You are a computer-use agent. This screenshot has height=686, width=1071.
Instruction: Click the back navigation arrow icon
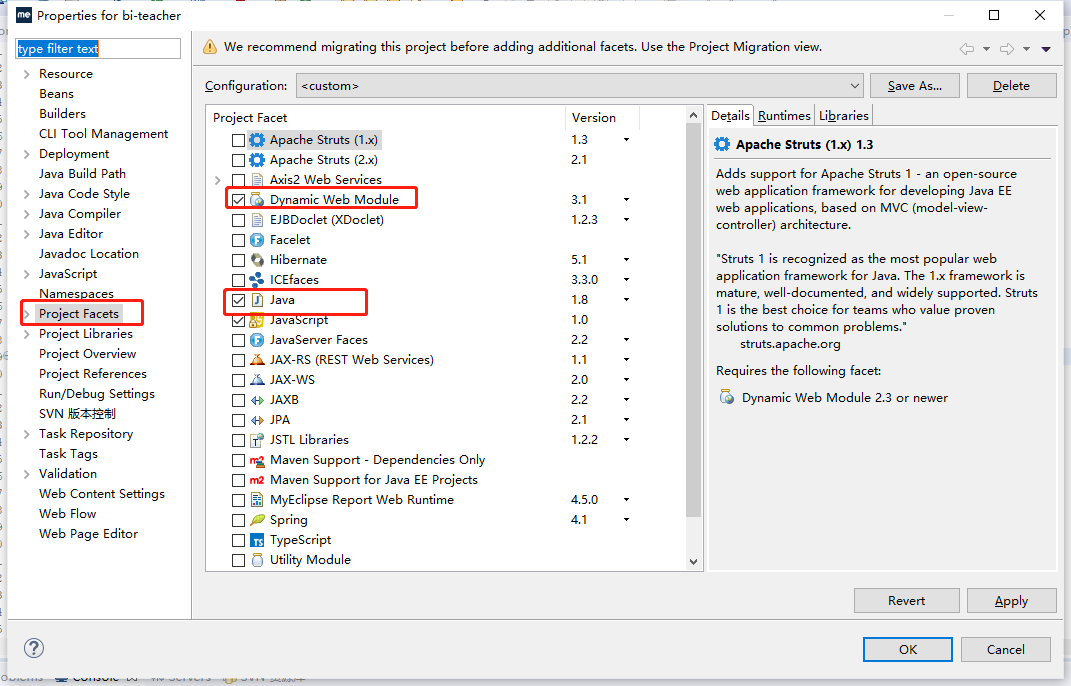pos(967,49)
